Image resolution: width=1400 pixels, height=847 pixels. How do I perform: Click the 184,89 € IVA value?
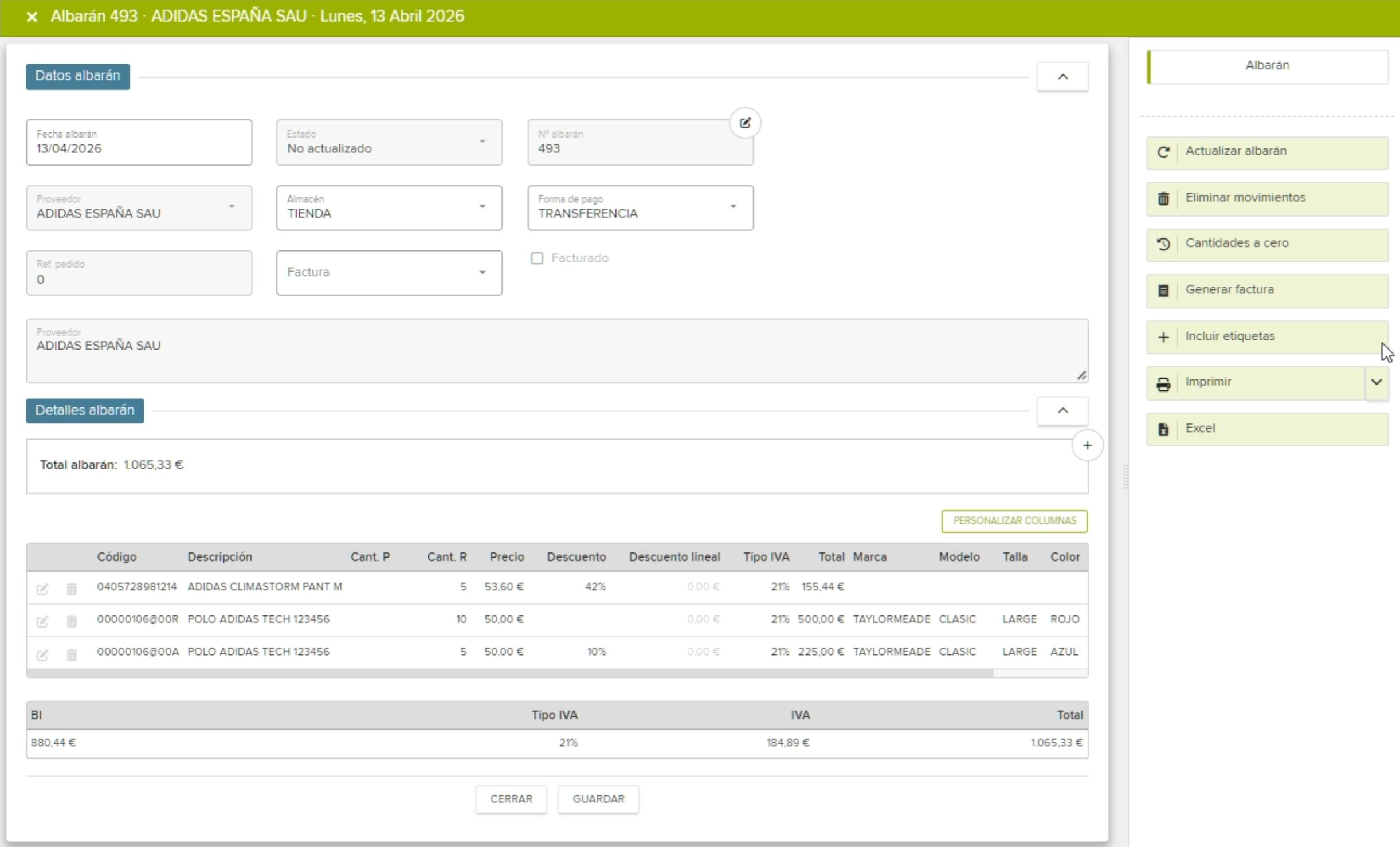788,743
